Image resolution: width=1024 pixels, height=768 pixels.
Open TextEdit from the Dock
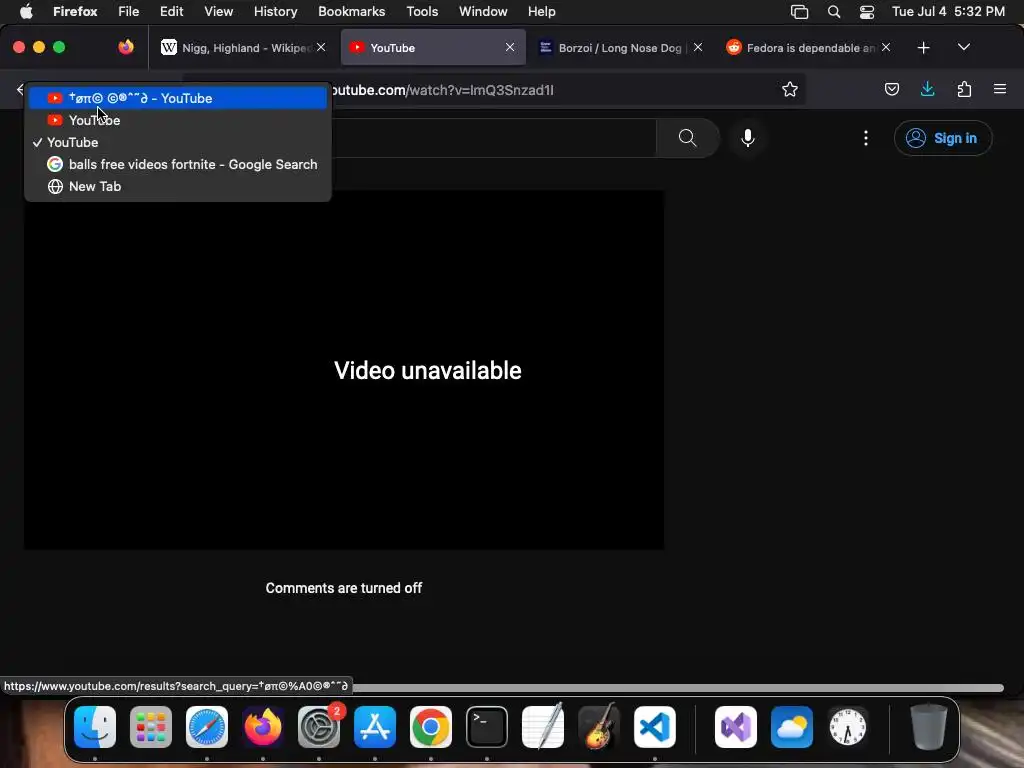[543, 726]
